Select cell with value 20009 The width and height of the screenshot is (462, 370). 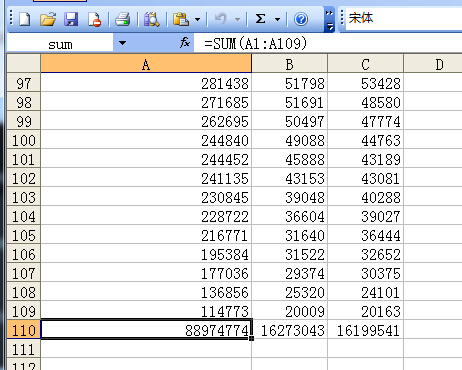pos(289,311)
